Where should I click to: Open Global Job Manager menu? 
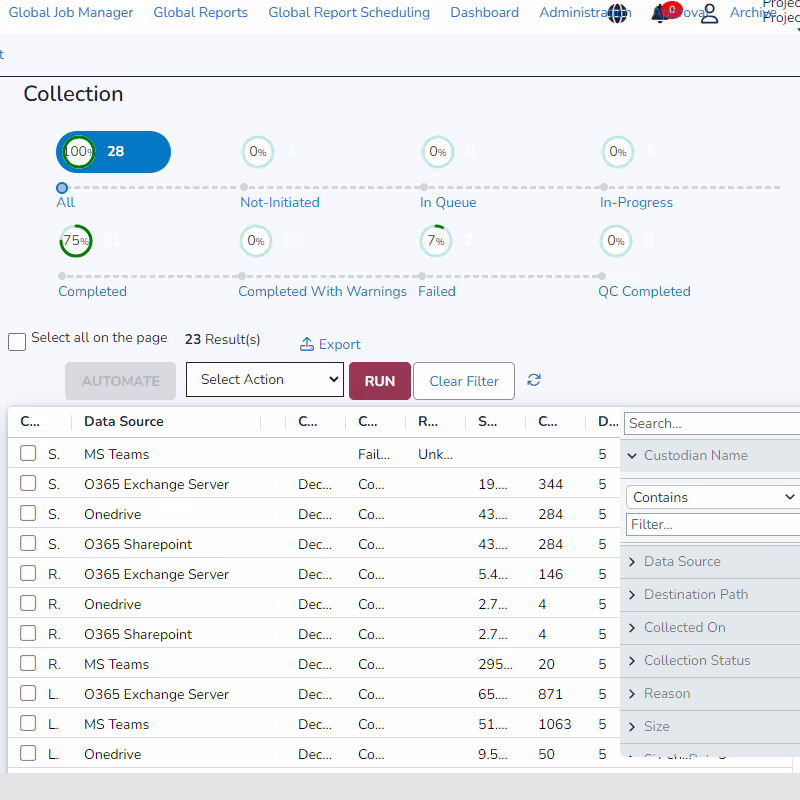point(71,13)
